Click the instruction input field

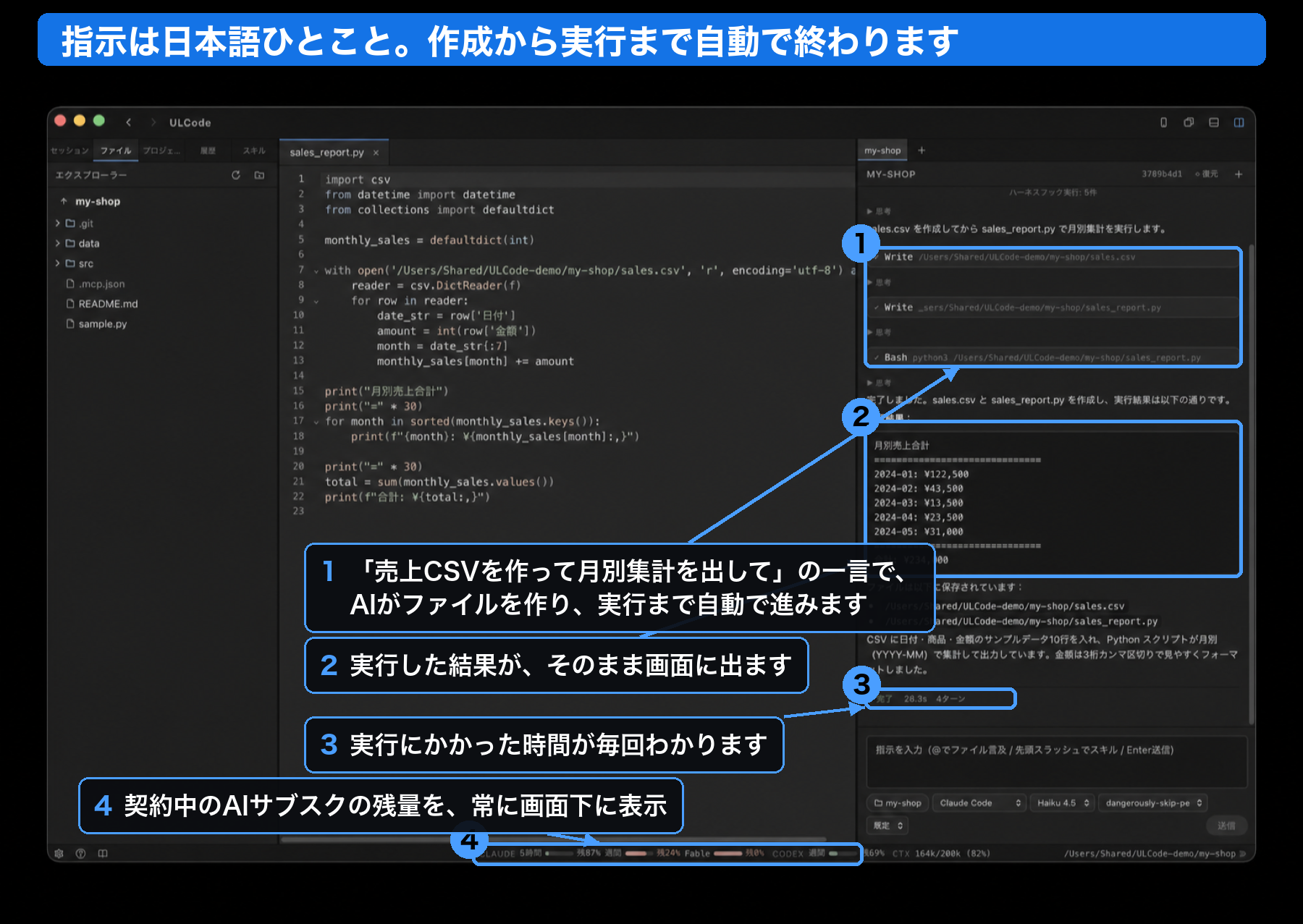[1057, 762]
